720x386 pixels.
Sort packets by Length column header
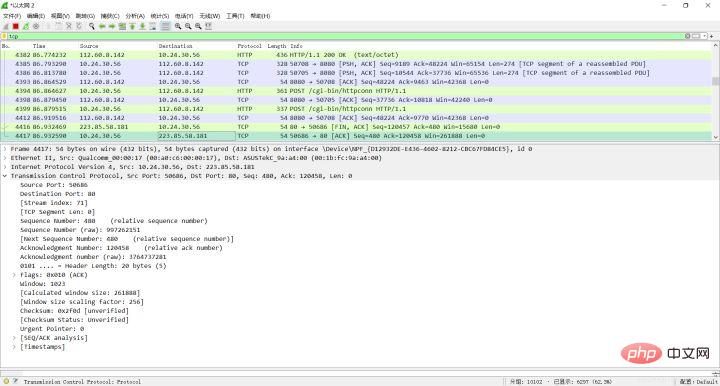point(276,46)
